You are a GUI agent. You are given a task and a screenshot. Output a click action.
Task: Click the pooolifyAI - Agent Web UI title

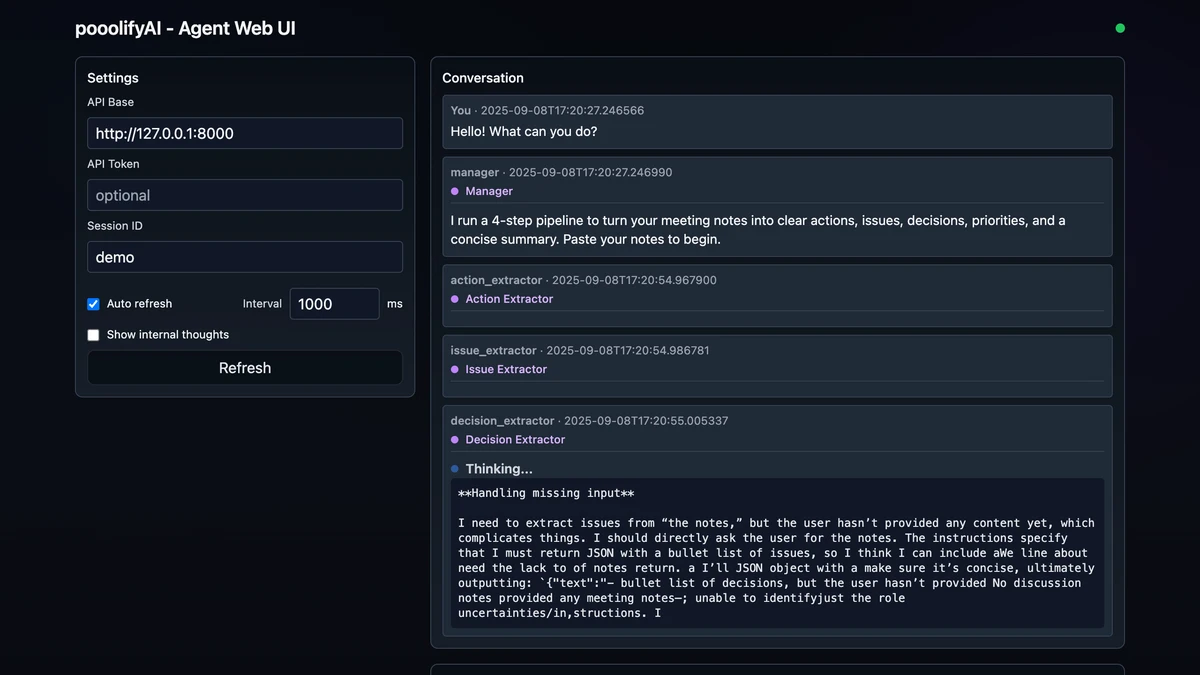[185, 28]
